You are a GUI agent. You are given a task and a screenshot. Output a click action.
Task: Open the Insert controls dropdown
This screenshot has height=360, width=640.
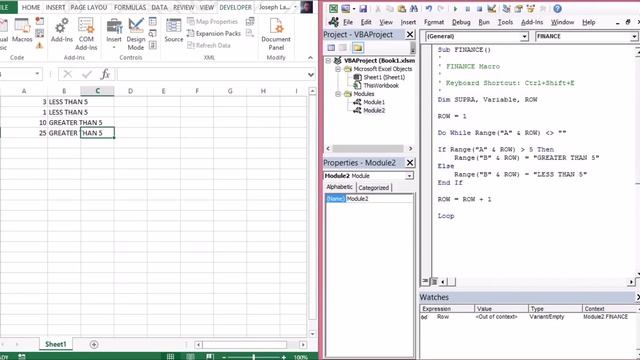click(114, 35)
